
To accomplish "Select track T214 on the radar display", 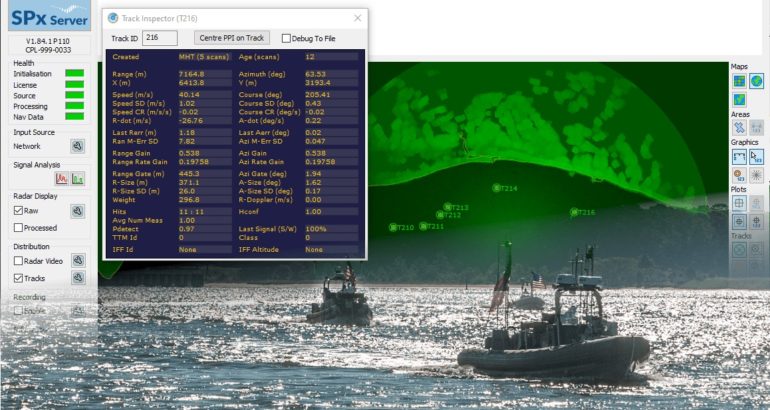I will click(496, 188).
